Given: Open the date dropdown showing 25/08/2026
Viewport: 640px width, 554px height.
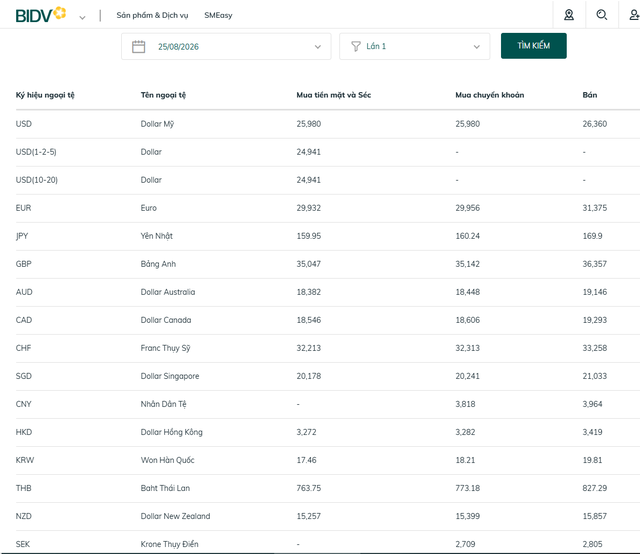Looking at the screenshot, I should (226, 47).
